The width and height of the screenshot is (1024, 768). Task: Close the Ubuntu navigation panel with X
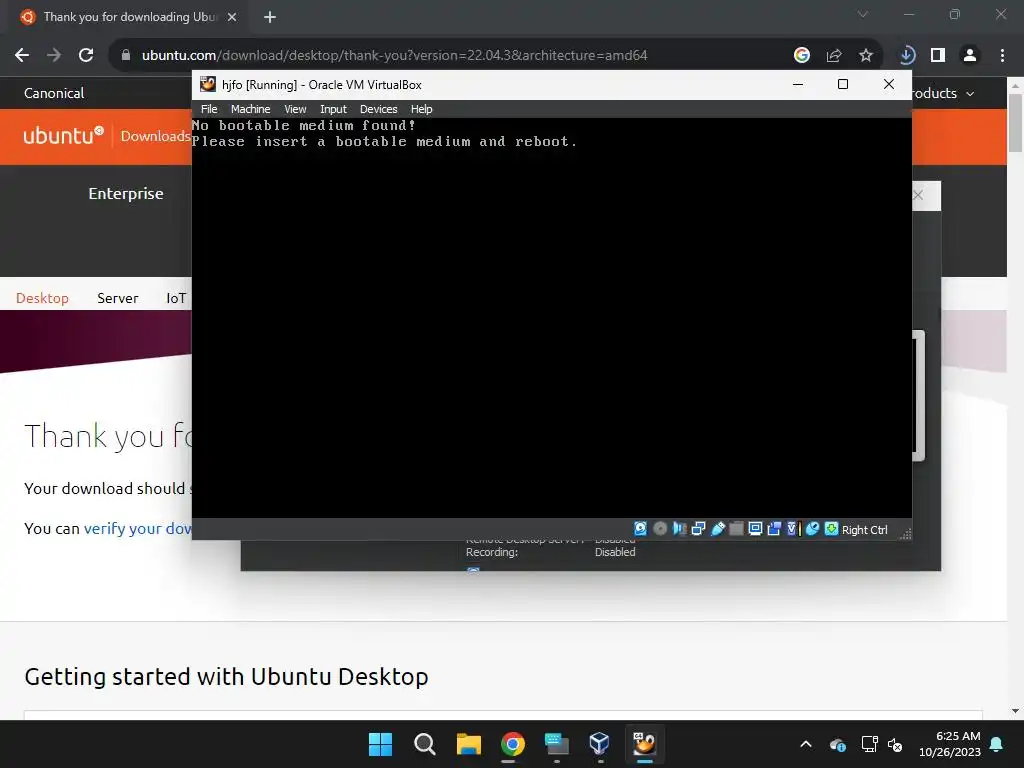click(x=918, y=195)
